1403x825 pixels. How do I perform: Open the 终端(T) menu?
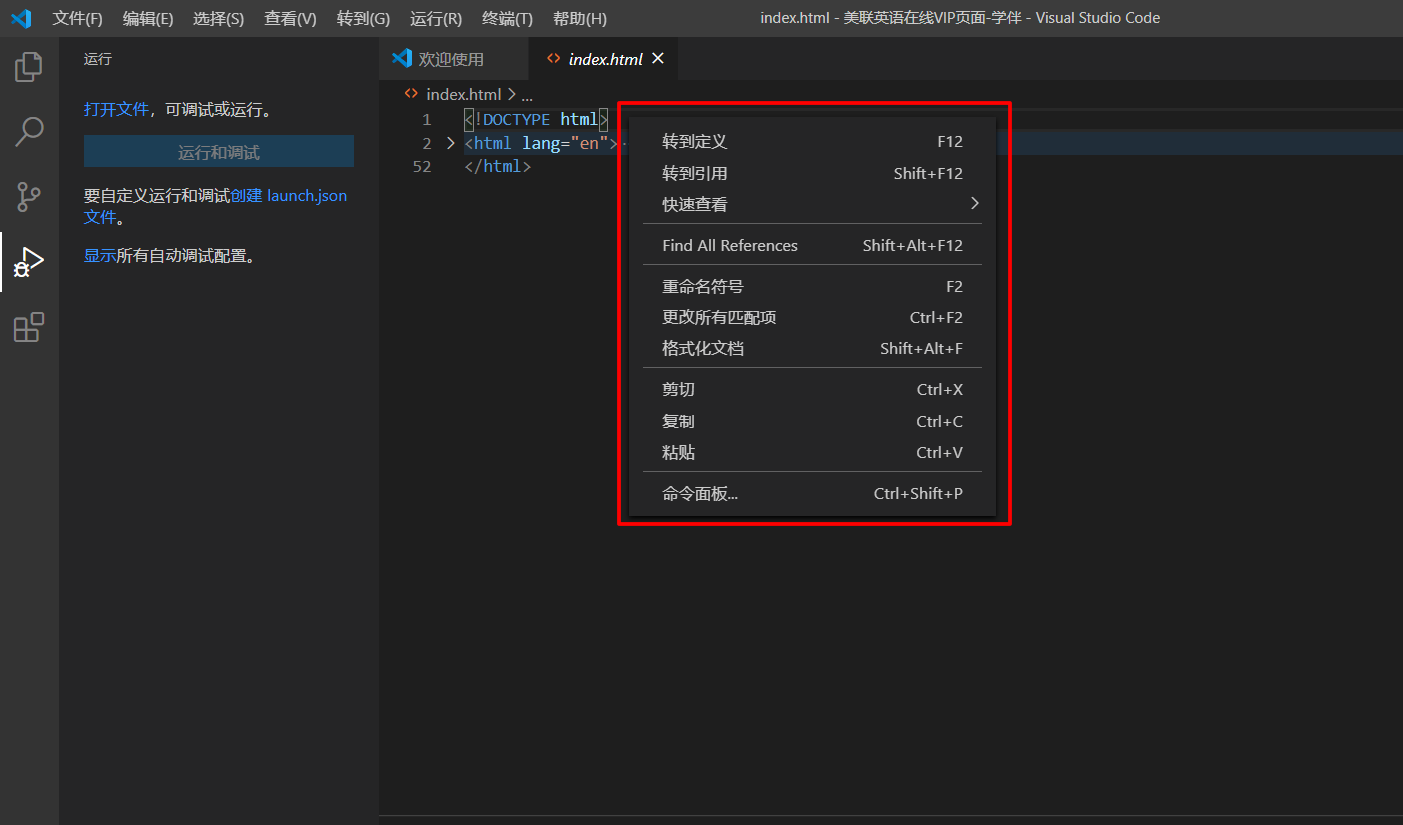[507, 18]
